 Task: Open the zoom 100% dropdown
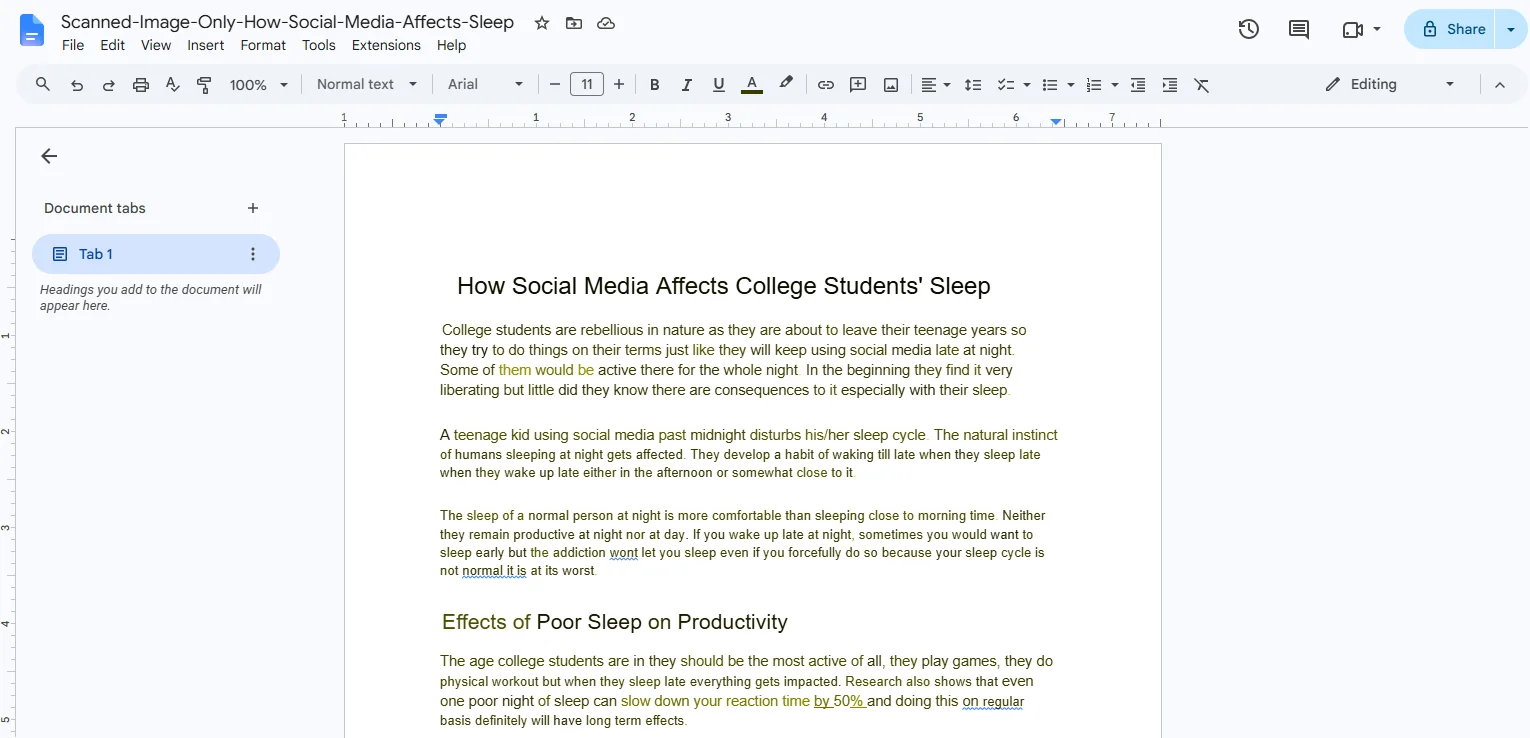tap(258, 85)
